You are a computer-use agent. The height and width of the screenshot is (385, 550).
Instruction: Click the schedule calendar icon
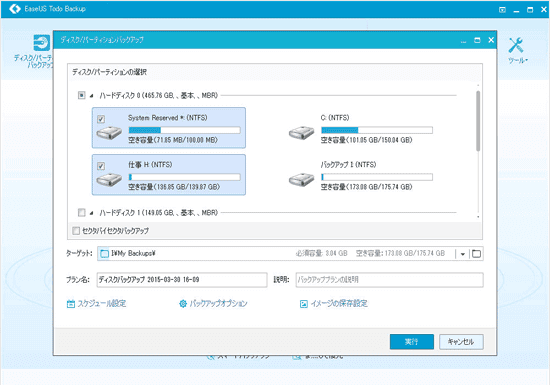pos(71,304)
